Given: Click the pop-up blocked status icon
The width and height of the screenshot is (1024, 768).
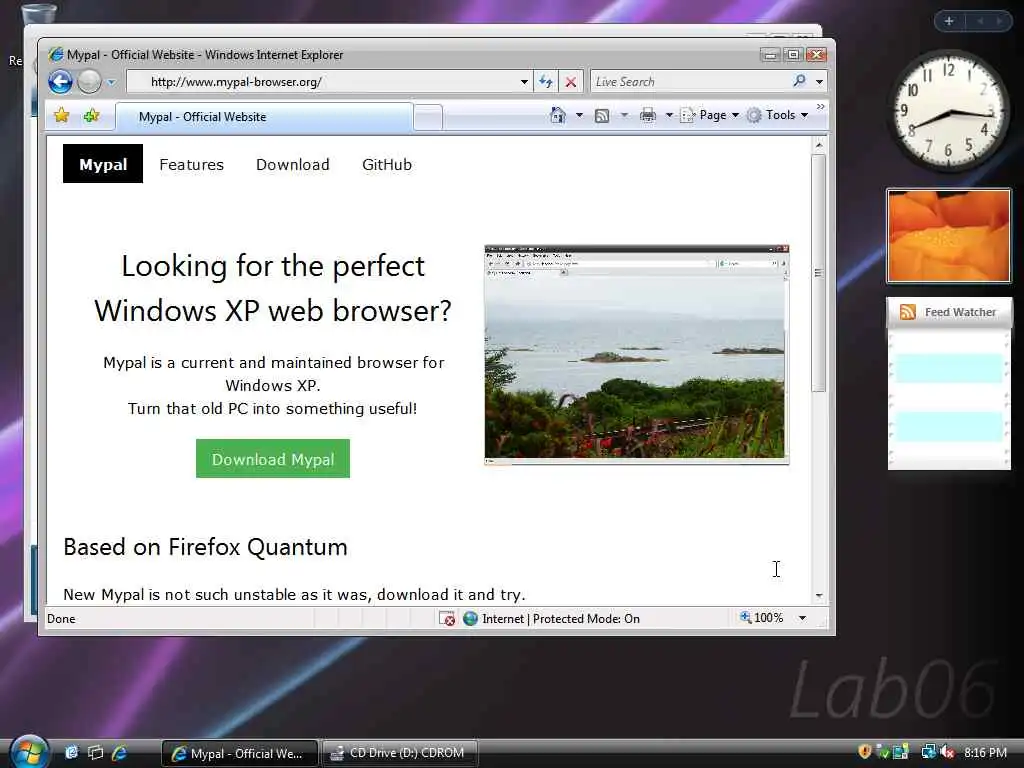Looking at the screenshot, I should pos(447,618).
